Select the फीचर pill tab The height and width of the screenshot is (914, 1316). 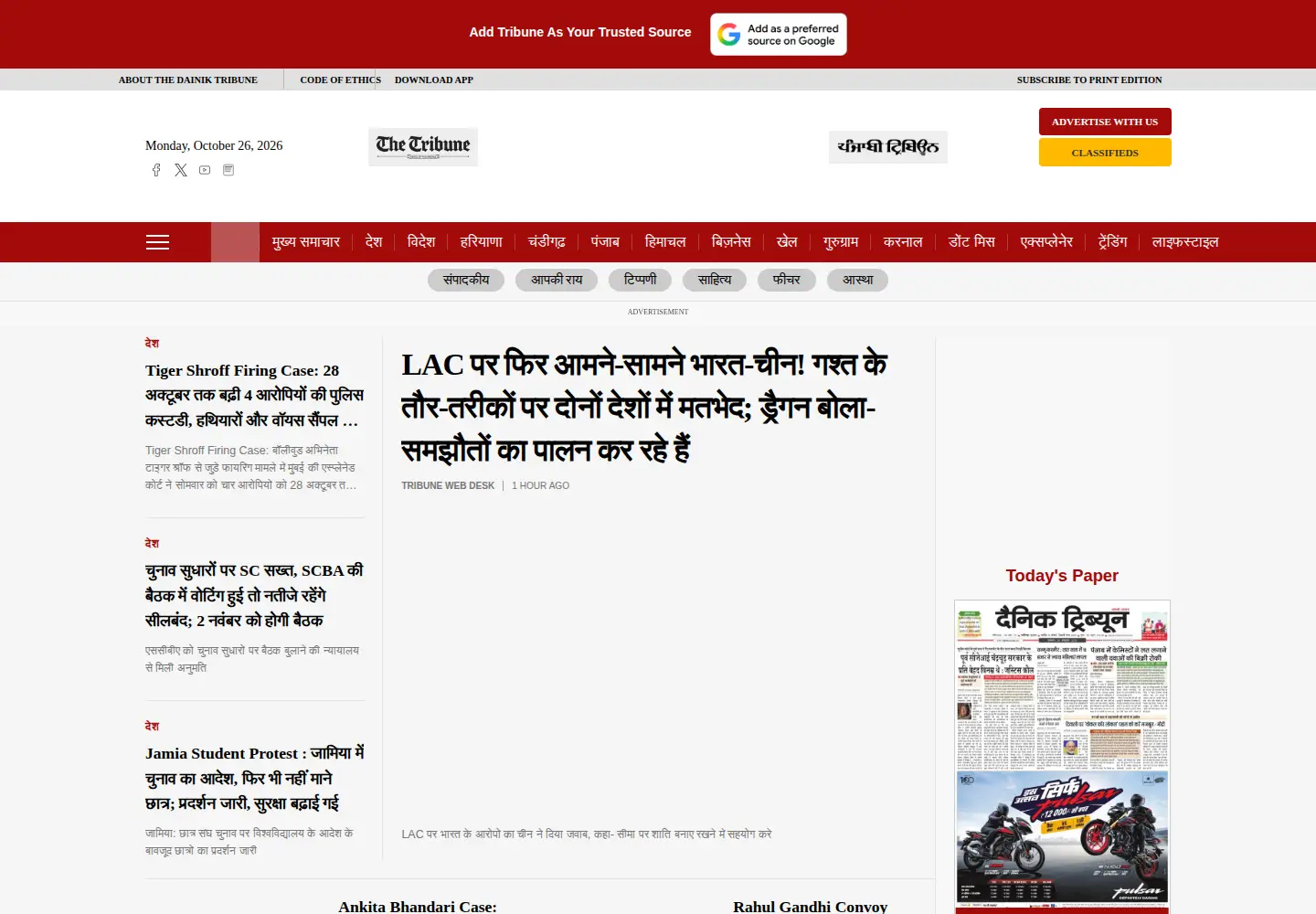(787, 281)
